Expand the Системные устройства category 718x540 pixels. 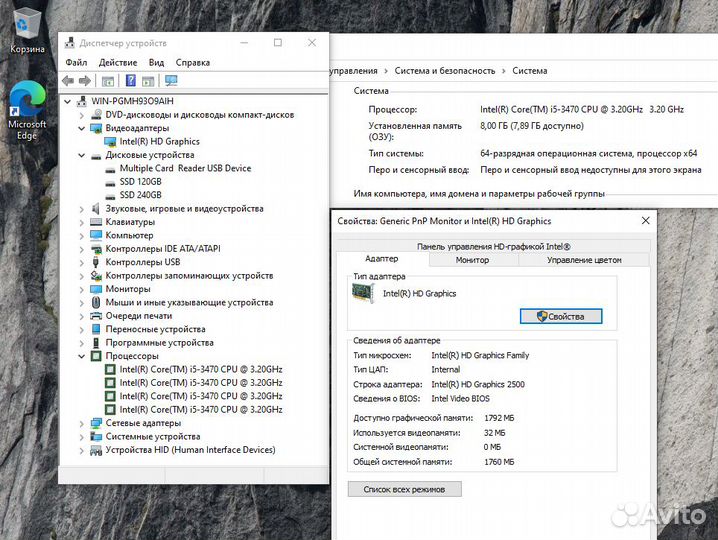point(82,437)
